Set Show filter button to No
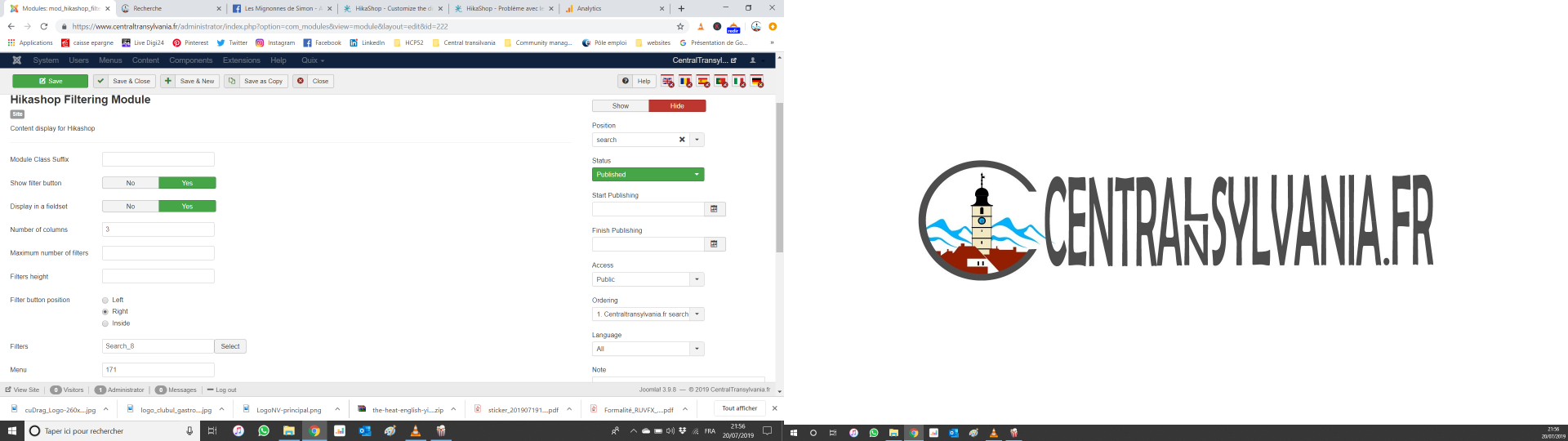Image resolution: width=1568 pixels, height=441 pixels. tap(131, 183)
